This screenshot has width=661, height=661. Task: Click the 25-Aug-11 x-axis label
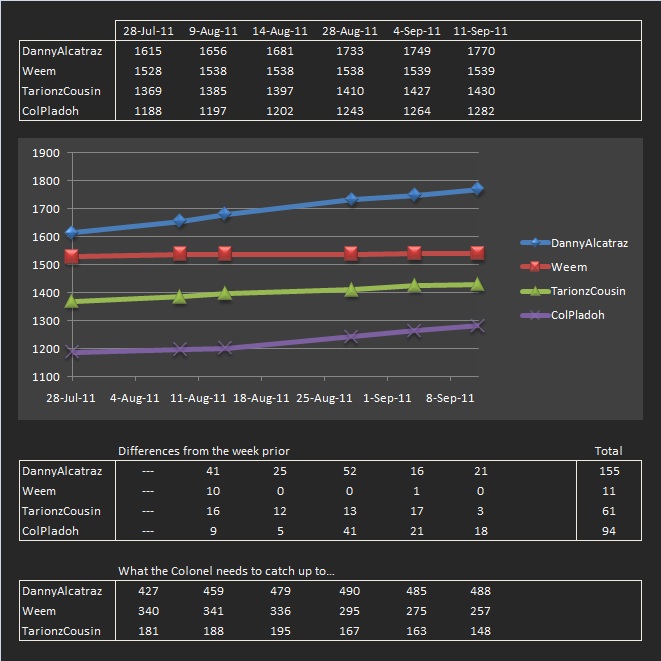[324, 398]
